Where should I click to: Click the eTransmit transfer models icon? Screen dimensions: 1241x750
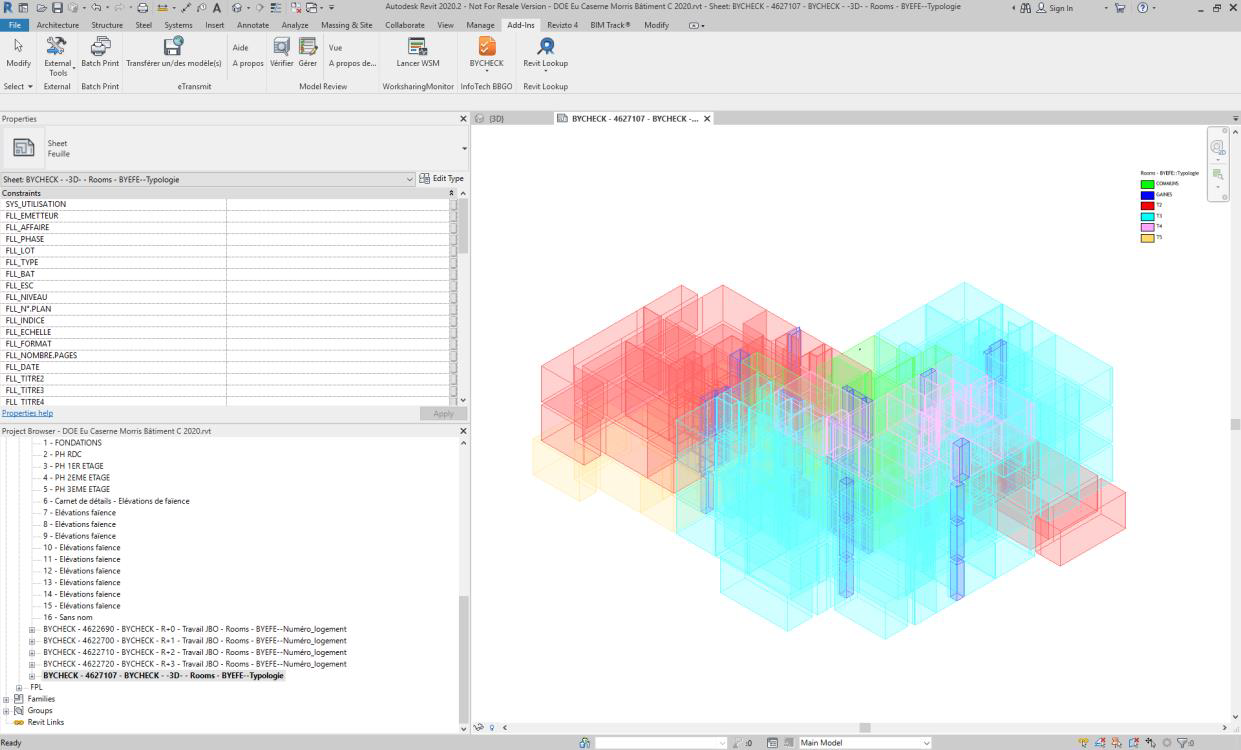173,48
